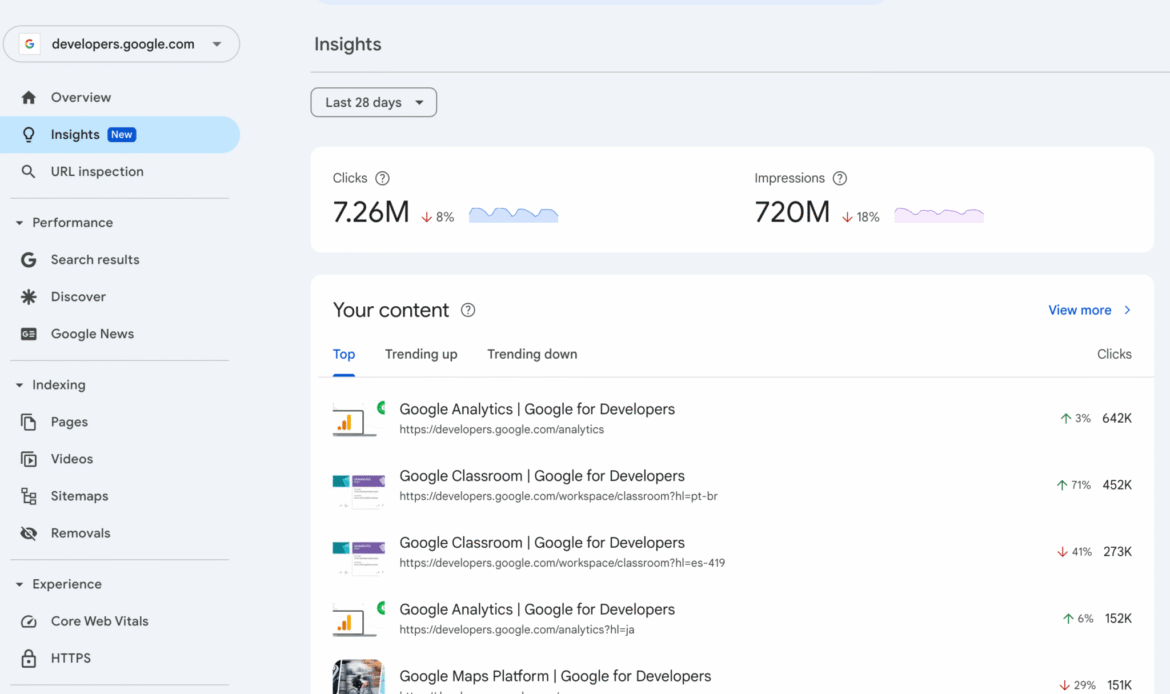
Task: Click the Clicks column header
Action: point(1114,354)
